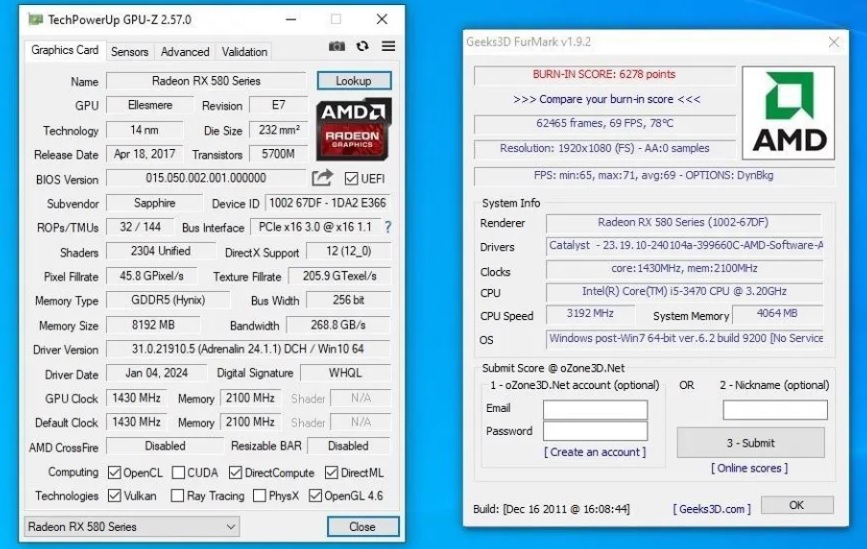867x549 pixels.
Task: Select the Graphics Card tab
Action: (65, 50)
